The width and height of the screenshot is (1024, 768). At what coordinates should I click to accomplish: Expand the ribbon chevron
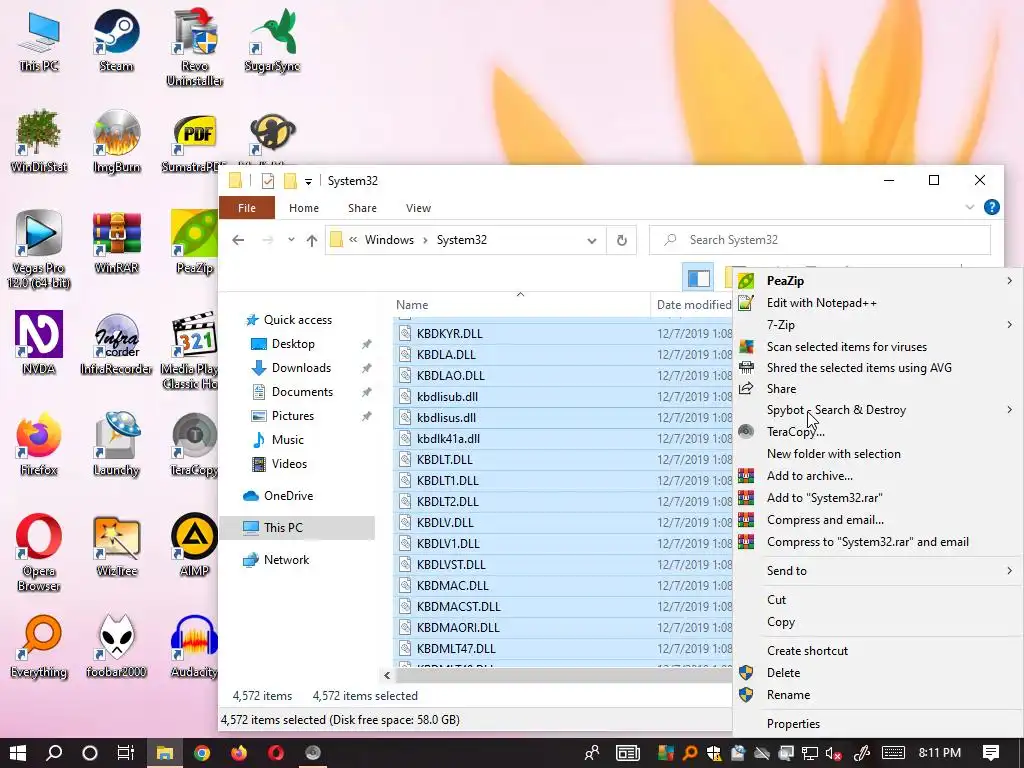pyautogui.click(x=970, y=208)
